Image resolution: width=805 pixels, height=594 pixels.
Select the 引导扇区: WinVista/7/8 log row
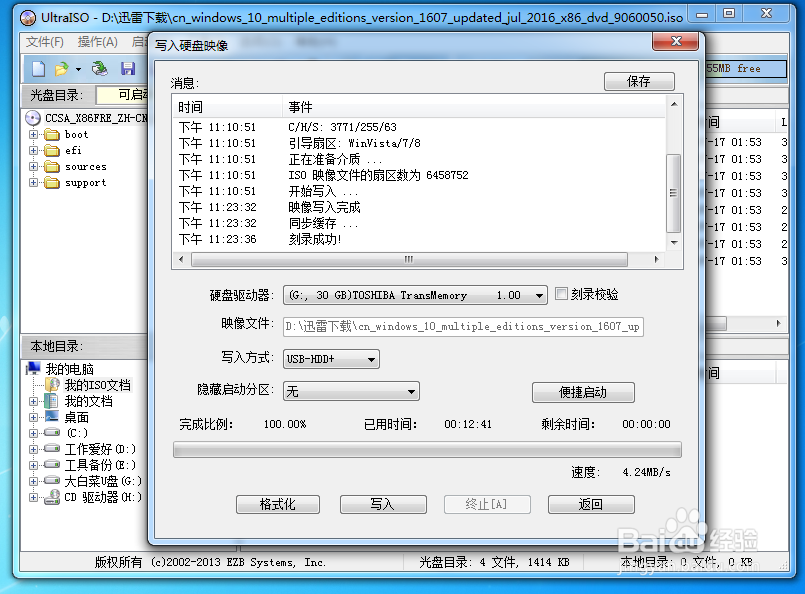(419, 143)
